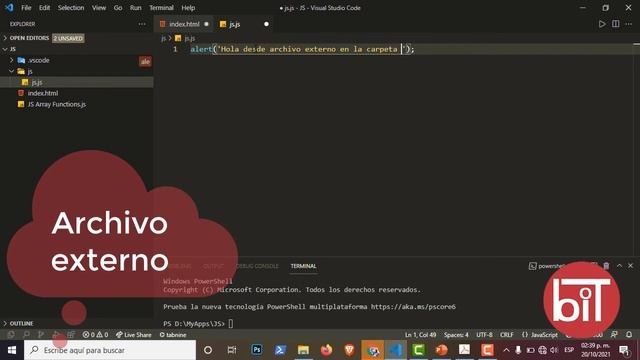Open Adobe Acrobat from the taskbar
Image resolution: width=640 pixels, height=360 pixels.
coord(464,350)
